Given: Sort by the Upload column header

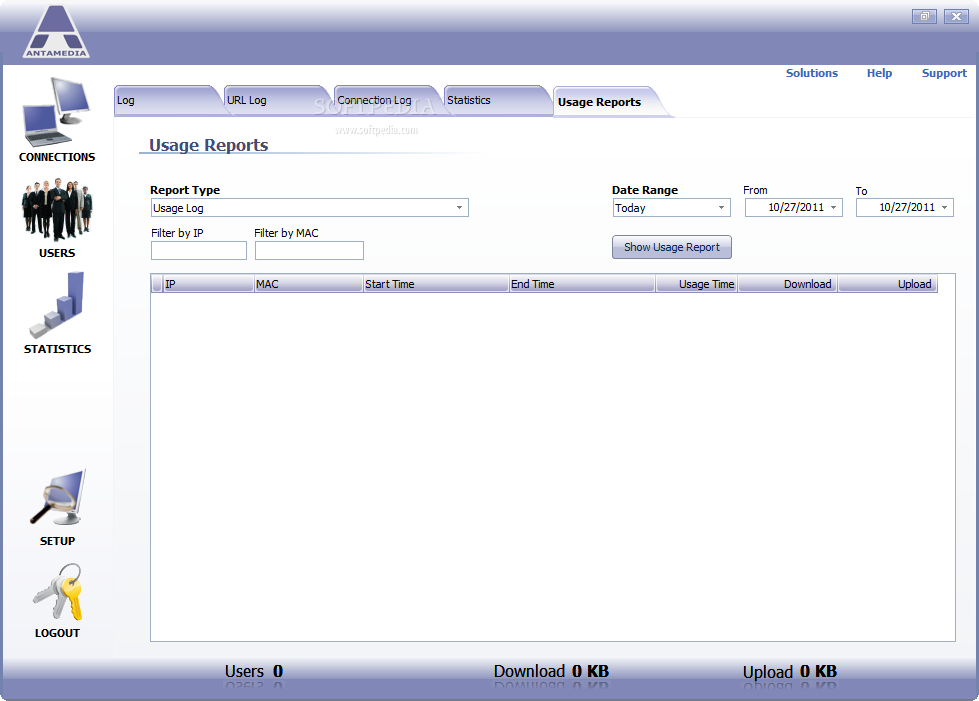Looking at the screenshot, I should tap(888, 284).
